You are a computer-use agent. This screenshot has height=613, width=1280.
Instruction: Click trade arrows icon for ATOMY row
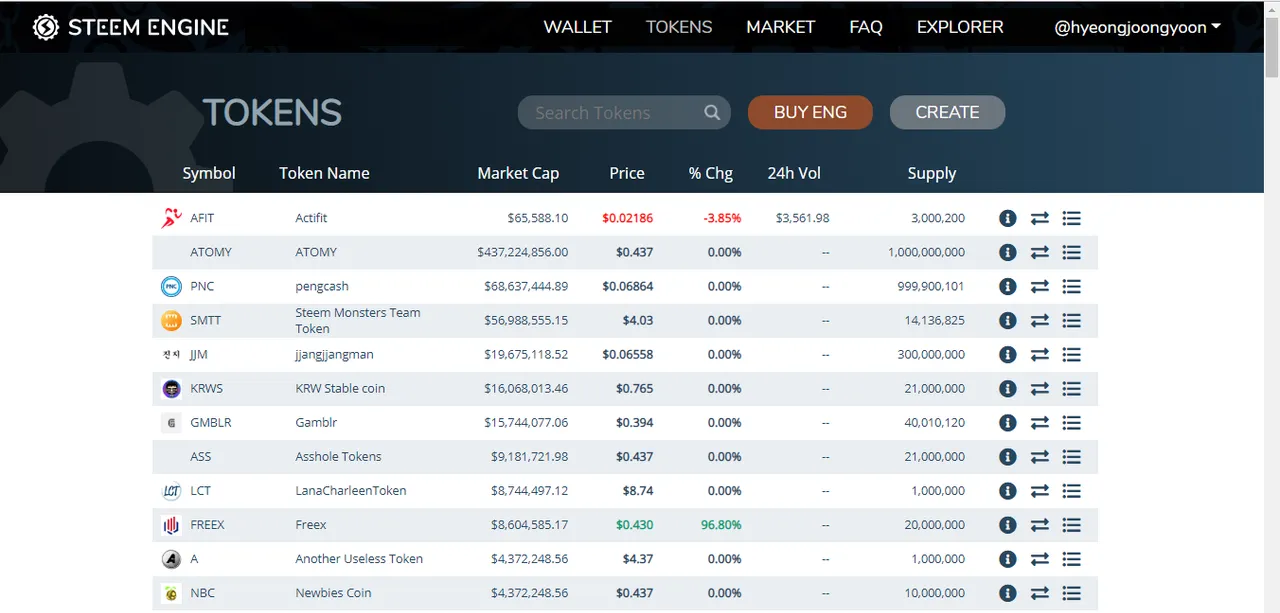(x=1040, y=252)
